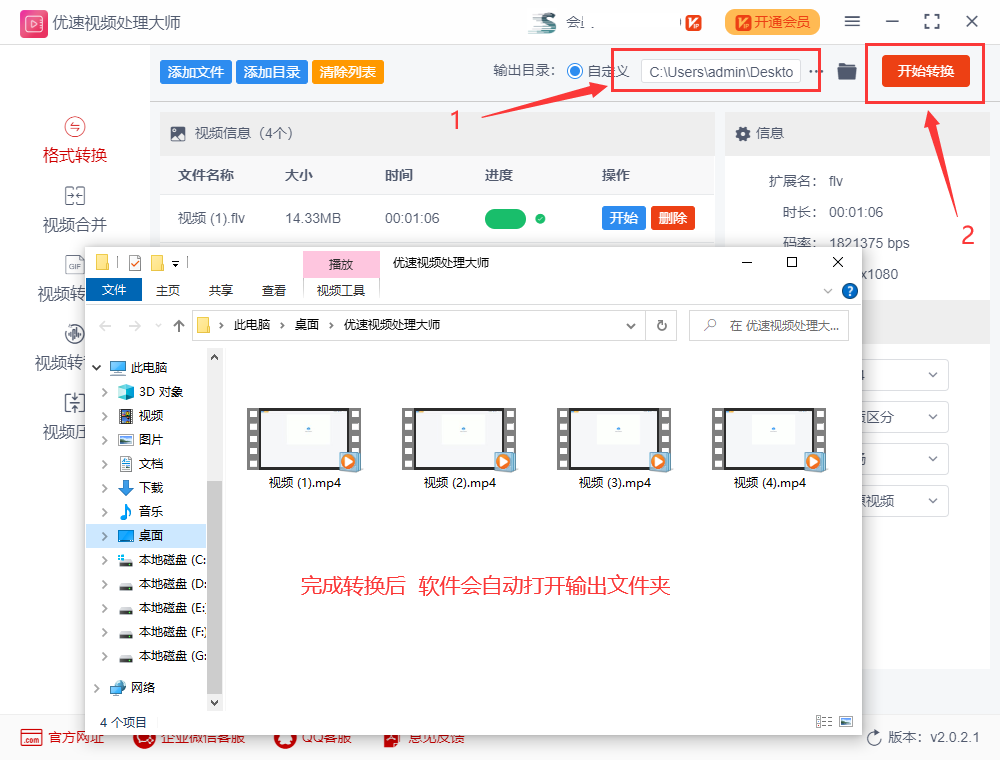
Task: Click 开始 for 视频 (1).flv
Action: pos(623,218)
